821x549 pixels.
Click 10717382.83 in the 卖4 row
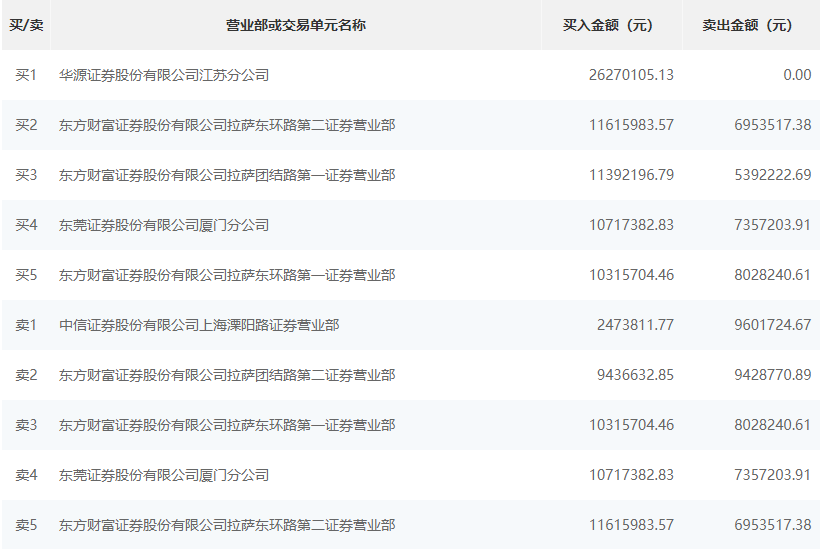coord(631,475)
